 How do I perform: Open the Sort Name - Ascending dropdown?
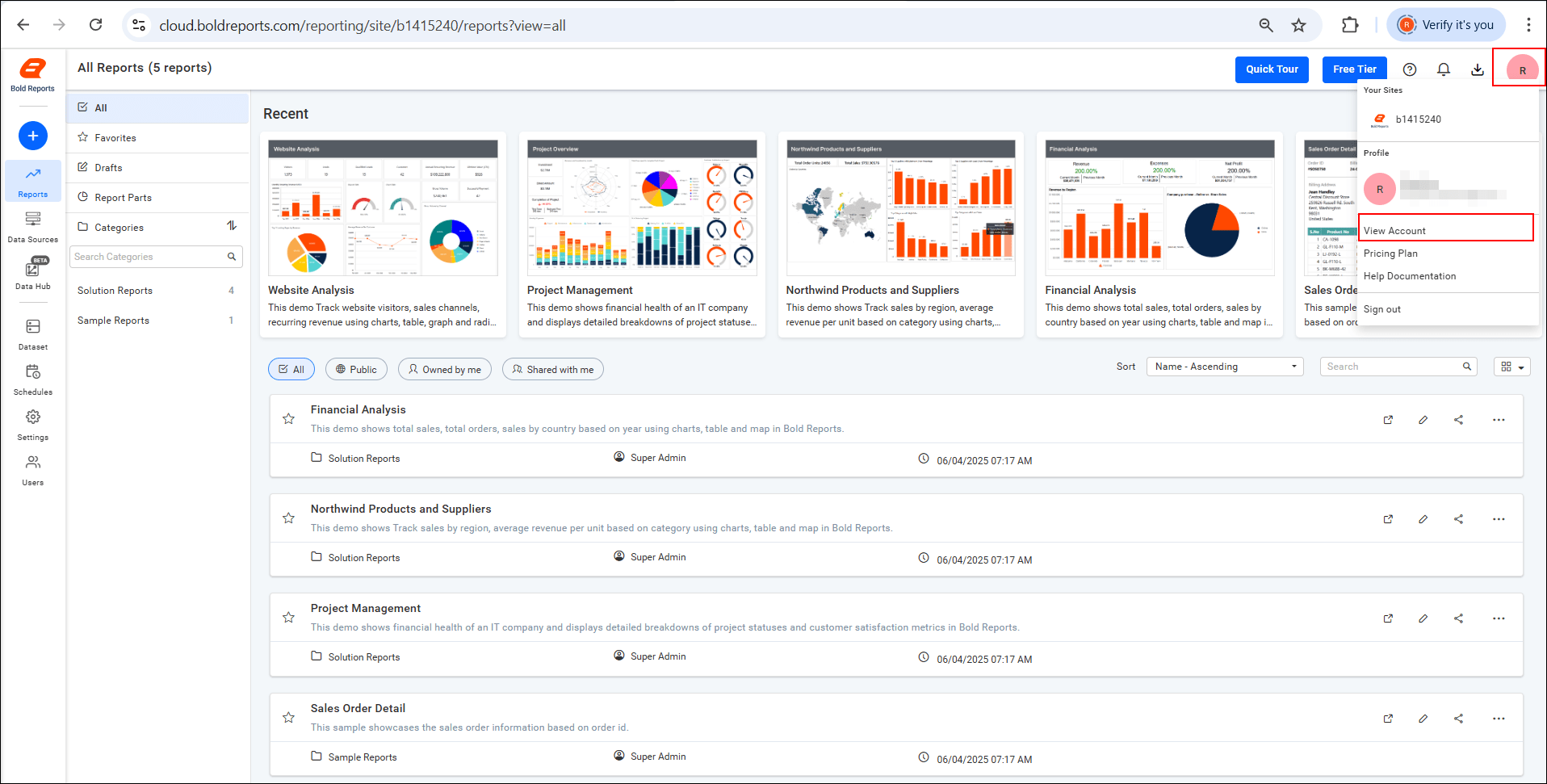[1226, 367]
